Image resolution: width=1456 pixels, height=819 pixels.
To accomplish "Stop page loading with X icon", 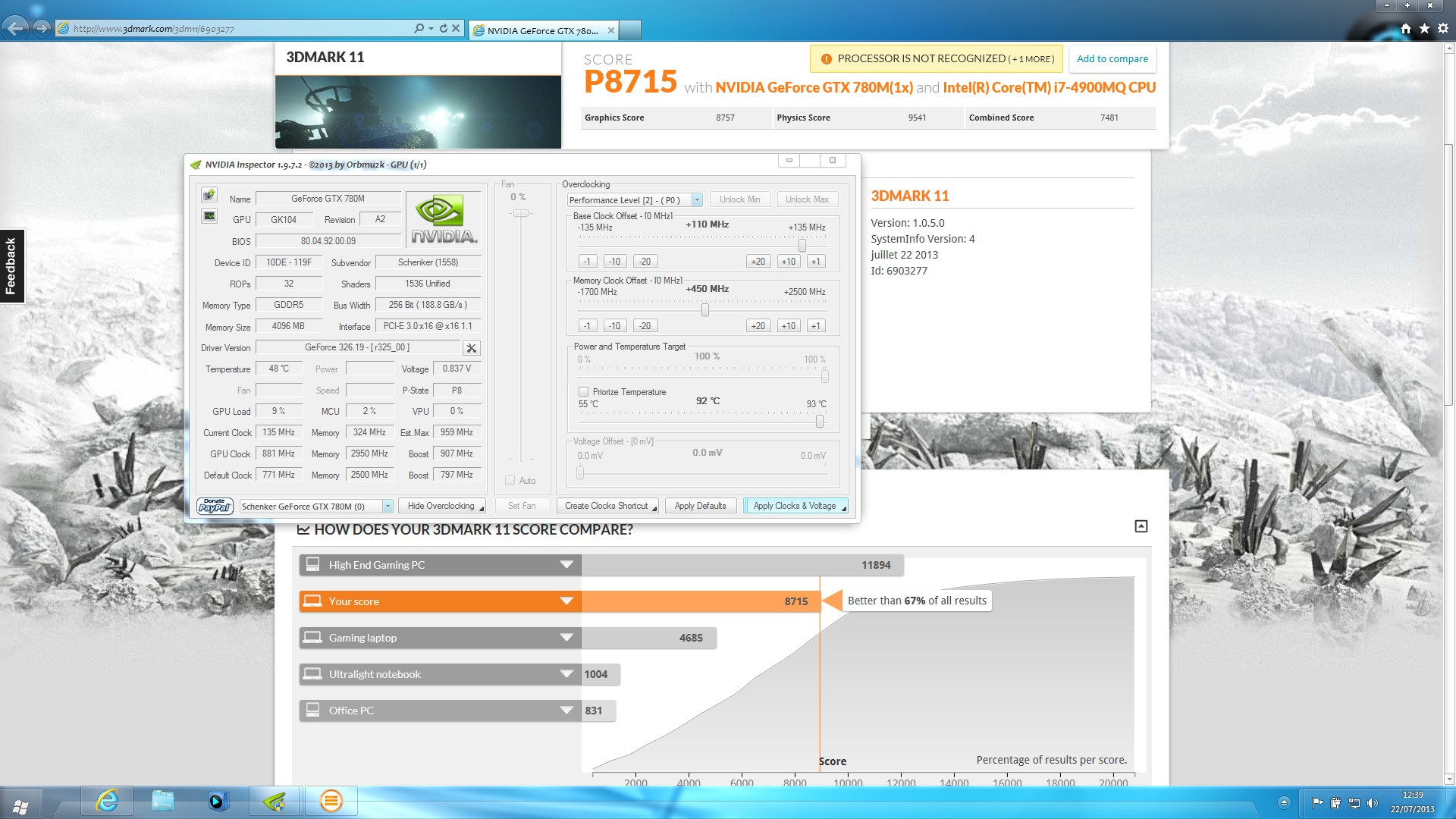I will point(456,29).
